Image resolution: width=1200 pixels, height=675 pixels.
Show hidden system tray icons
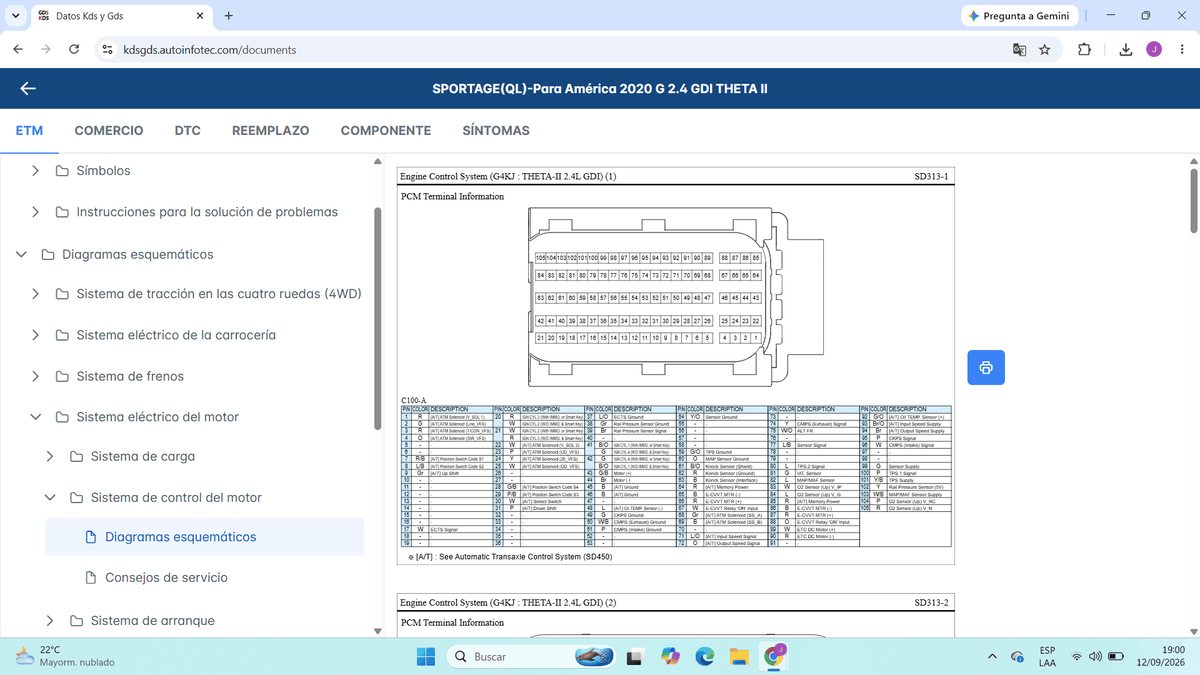pos(994,656)
